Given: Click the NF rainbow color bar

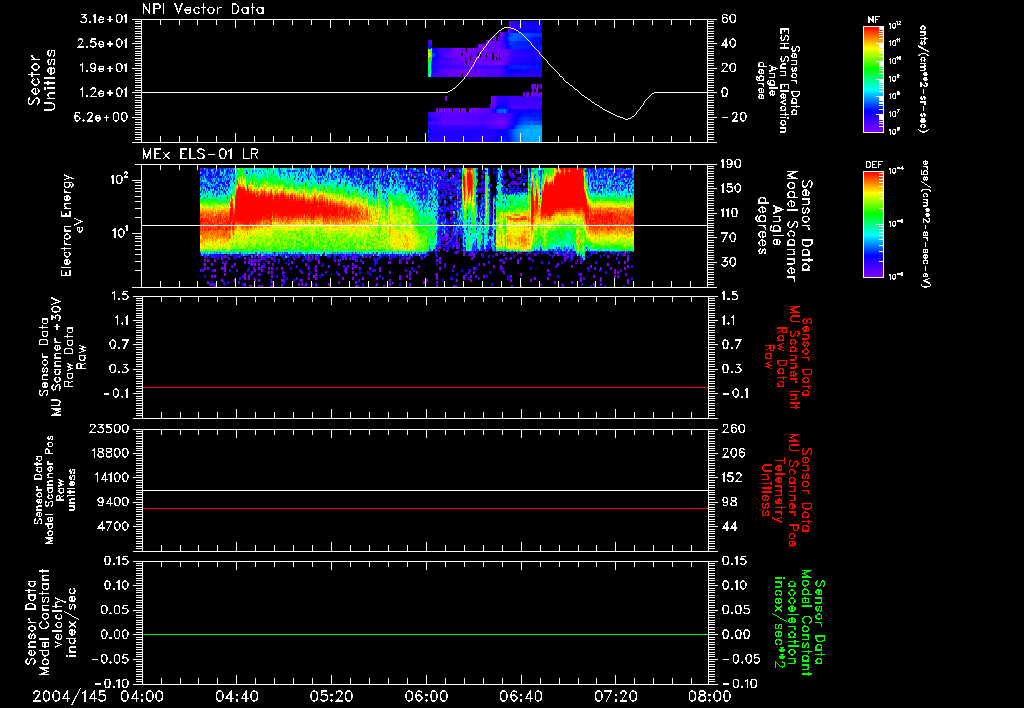Looking at the screenshot, I should [x=874, y=78].
